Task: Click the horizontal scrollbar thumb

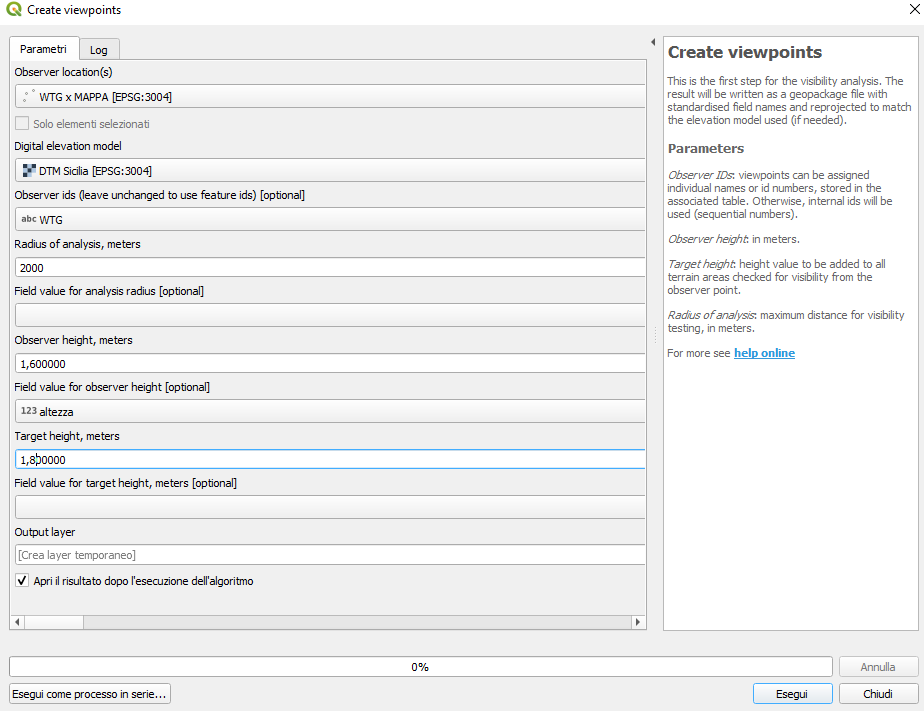Action: click(x=54, y=622)
